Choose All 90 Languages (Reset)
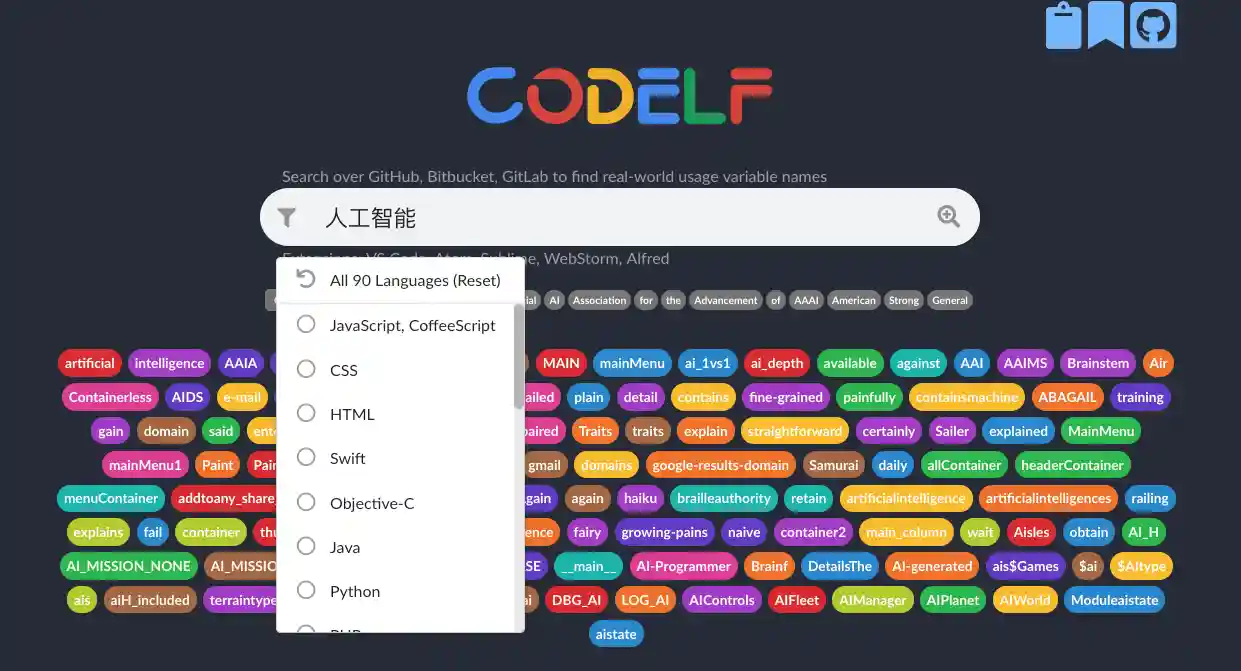The image size is (1241, 671). tap(400, 280)
